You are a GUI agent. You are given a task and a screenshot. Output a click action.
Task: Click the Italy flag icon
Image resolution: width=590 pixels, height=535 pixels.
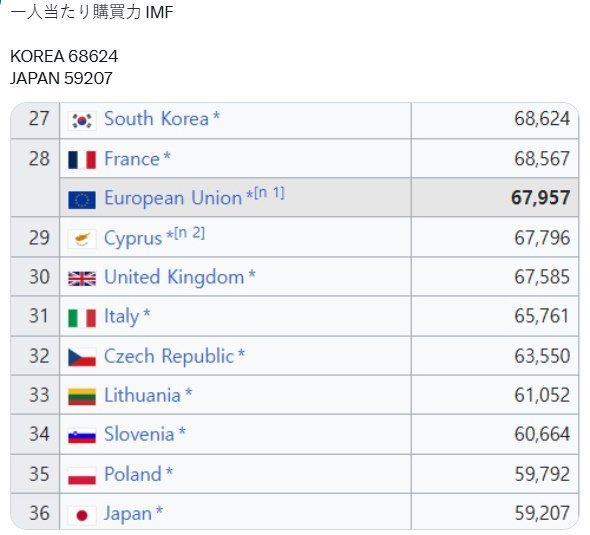82,318
